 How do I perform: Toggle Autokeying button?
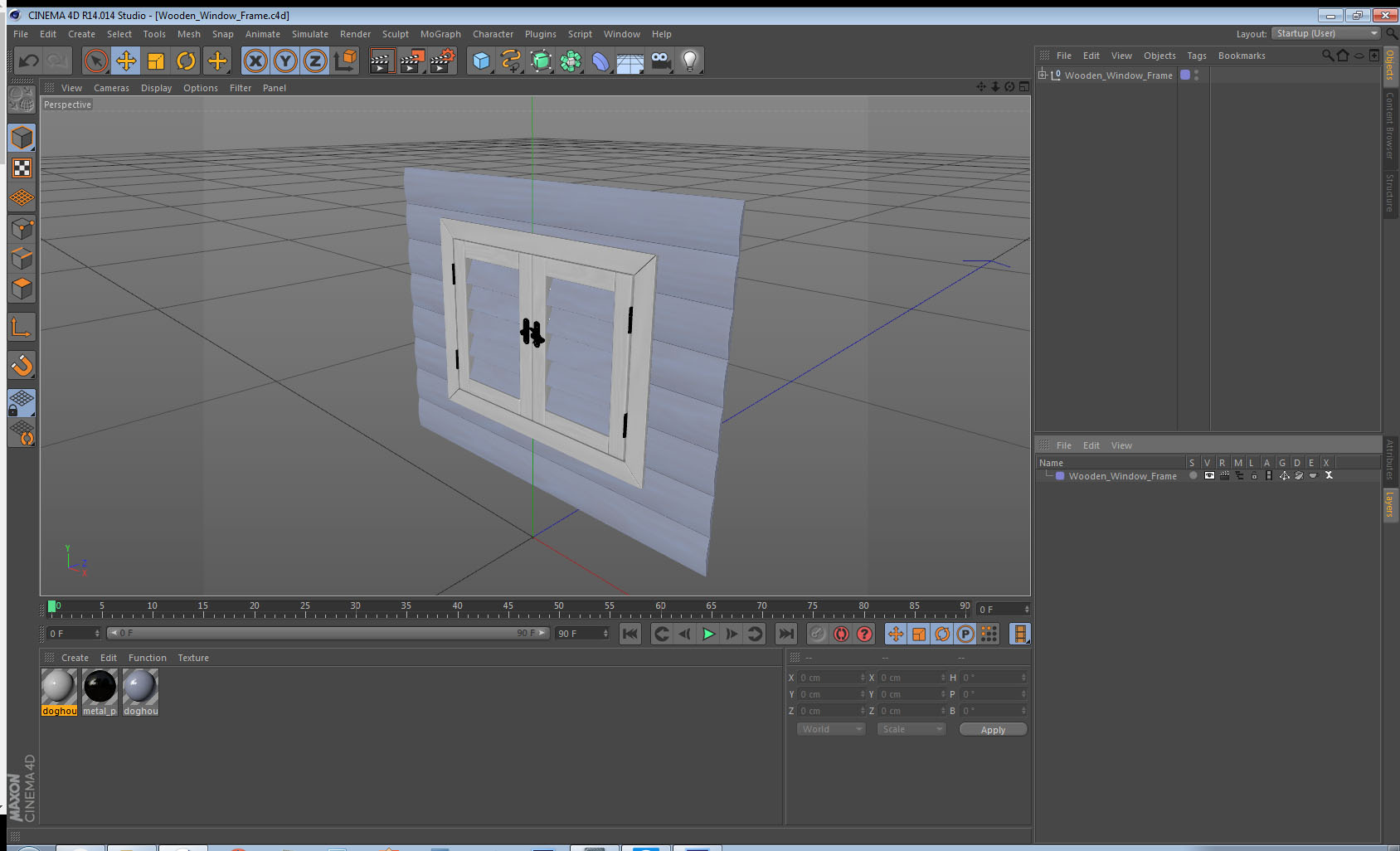(x=841, y=634)
